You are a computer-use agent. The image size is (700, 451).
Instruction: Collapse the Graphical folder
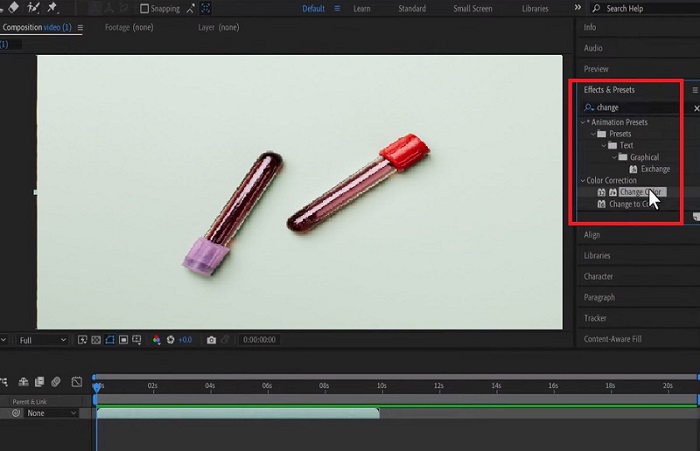pos(614,157)
